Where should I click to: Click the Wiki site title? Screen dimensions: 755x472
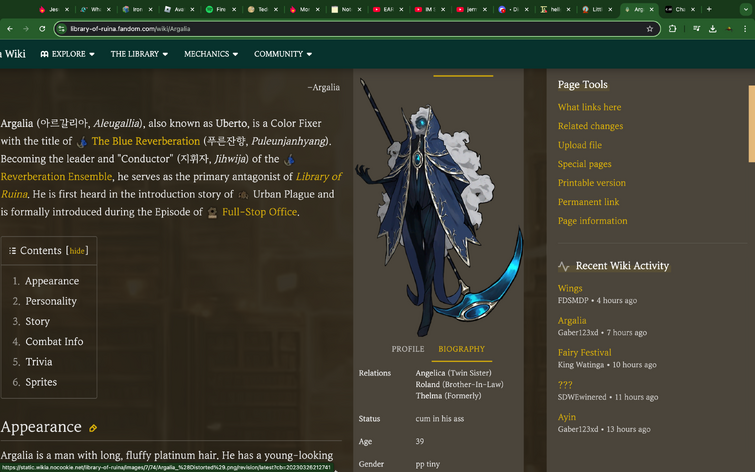pyautogui.click(x=14, y=54)
